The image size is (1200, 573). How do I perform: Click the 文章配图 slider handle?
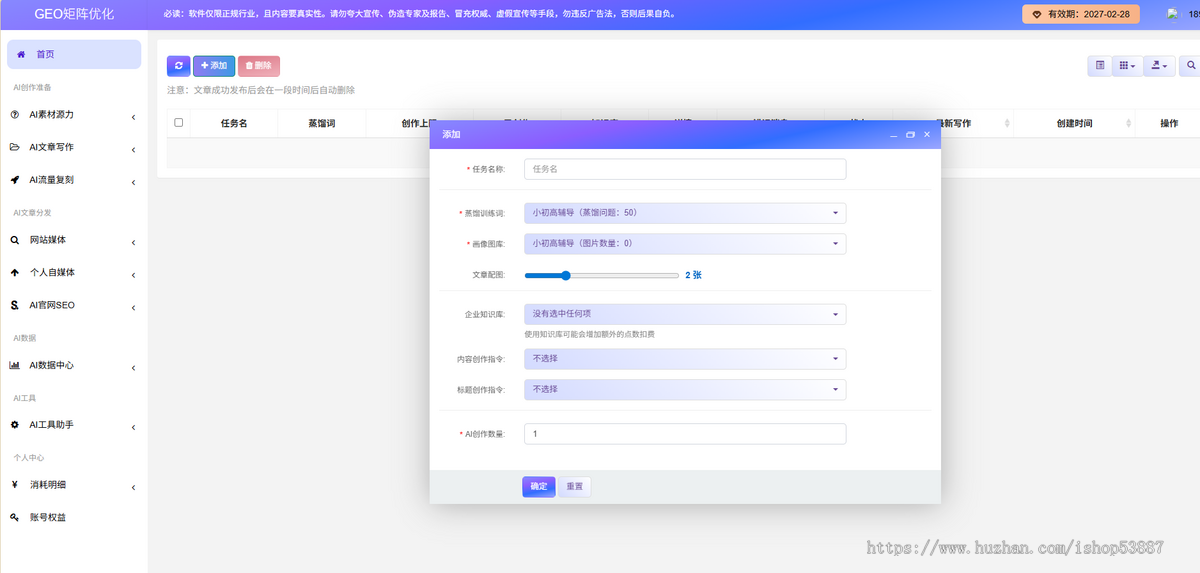[565, 275]
